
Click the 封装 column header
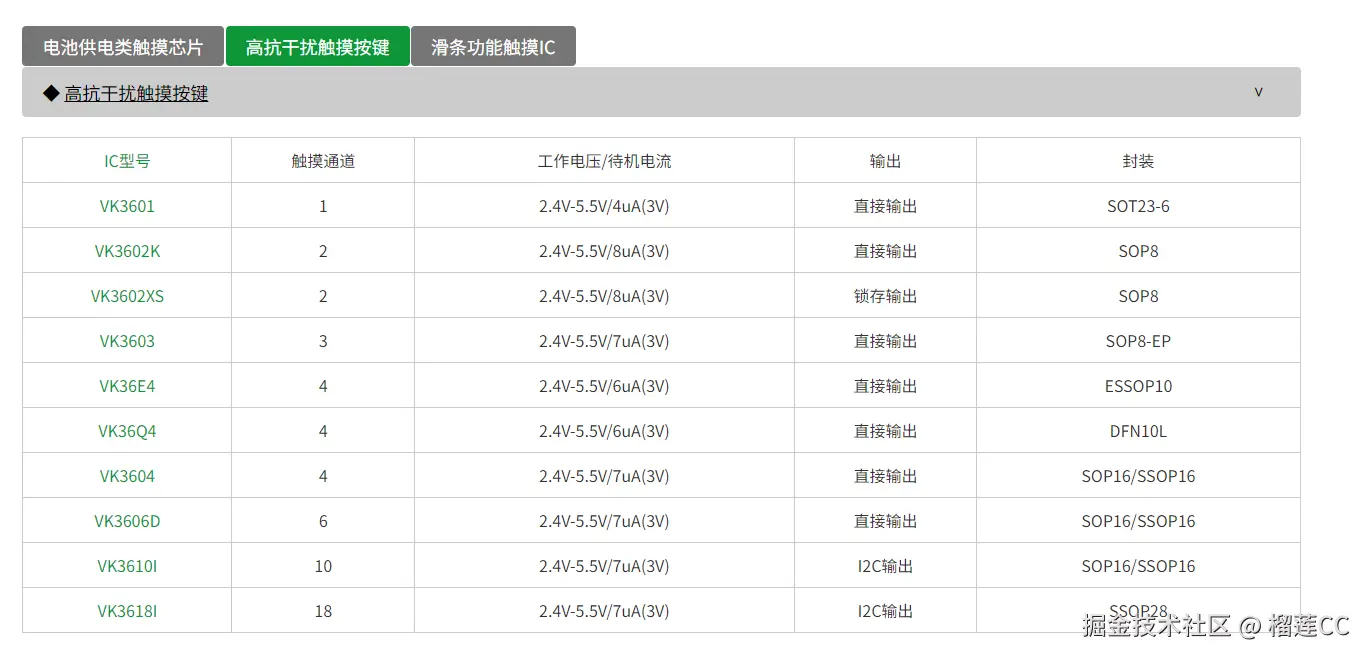[x=1138, y=161]
